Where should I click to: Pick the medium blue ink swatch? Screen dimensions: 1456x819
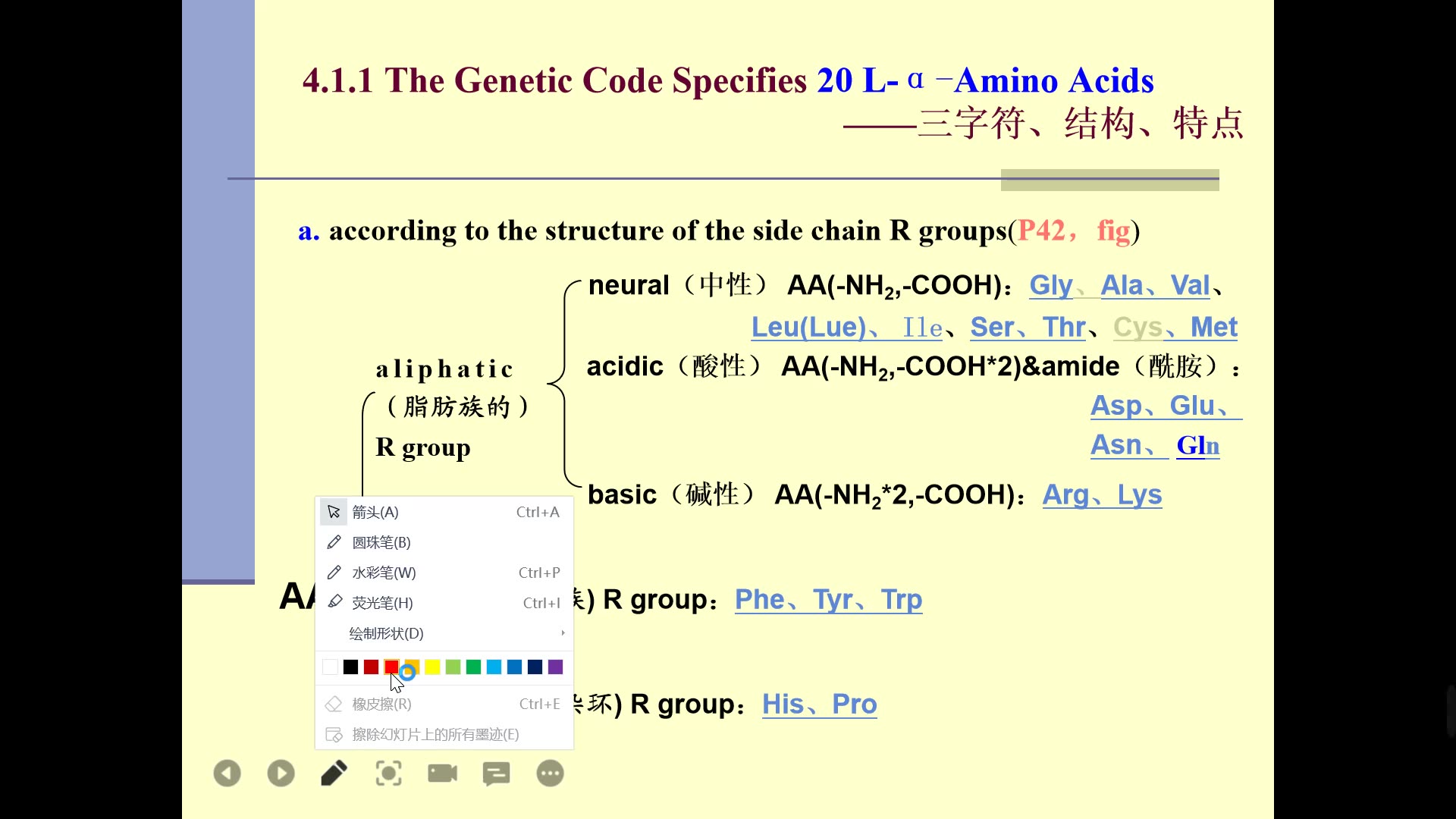click(x=514, y=667)
